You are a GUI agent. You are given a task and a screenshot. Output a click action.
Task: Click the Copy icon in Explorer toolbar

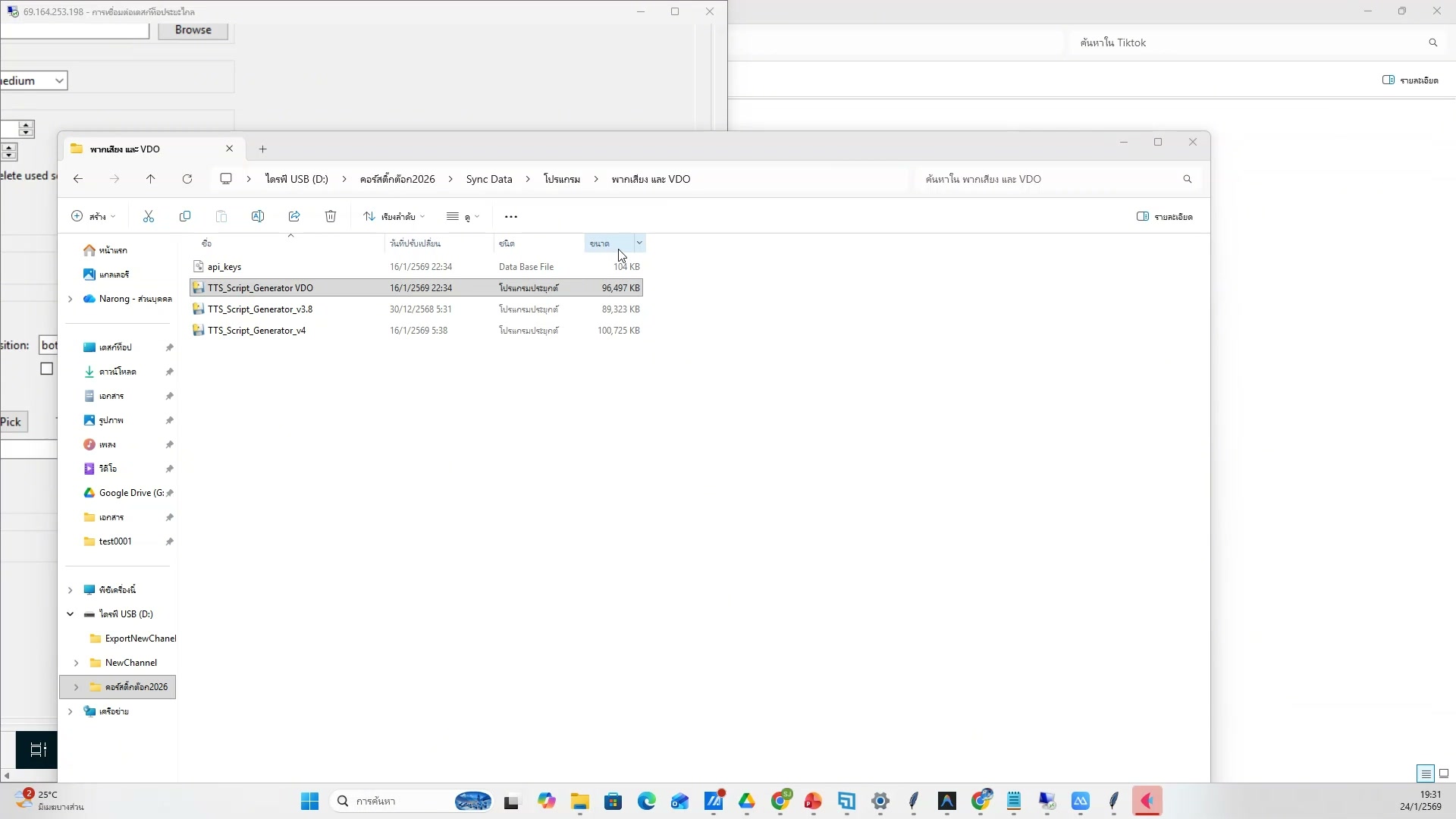click(x=185, y=217)
